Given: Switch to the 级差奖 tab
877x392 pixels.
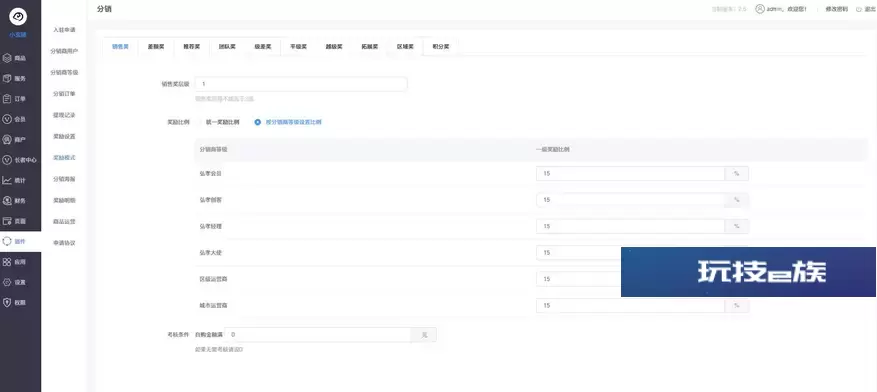Looking at the screenshot, I should [x=263, y=47].
